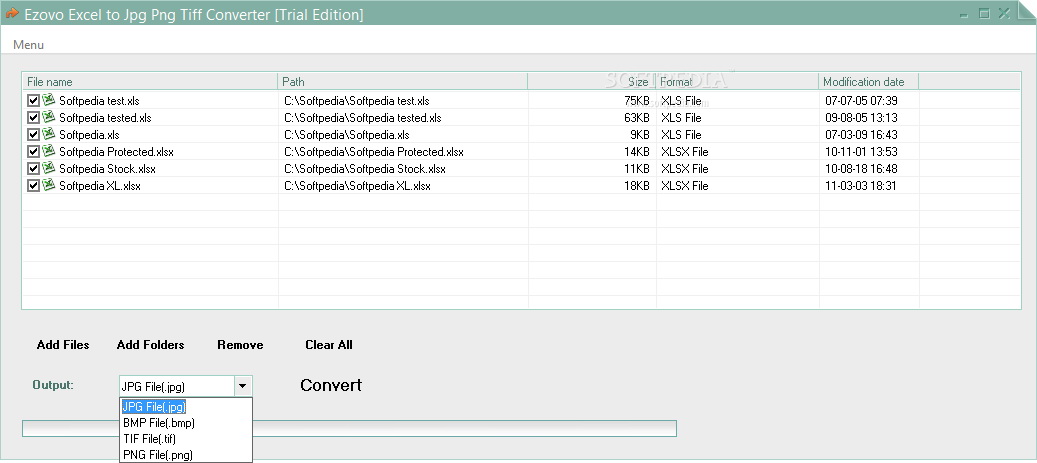Viewport: 1037px width, 463px height.
Task: Deselect the Softpedia XL.xlsx checkbox
Action: click(33, 186)
